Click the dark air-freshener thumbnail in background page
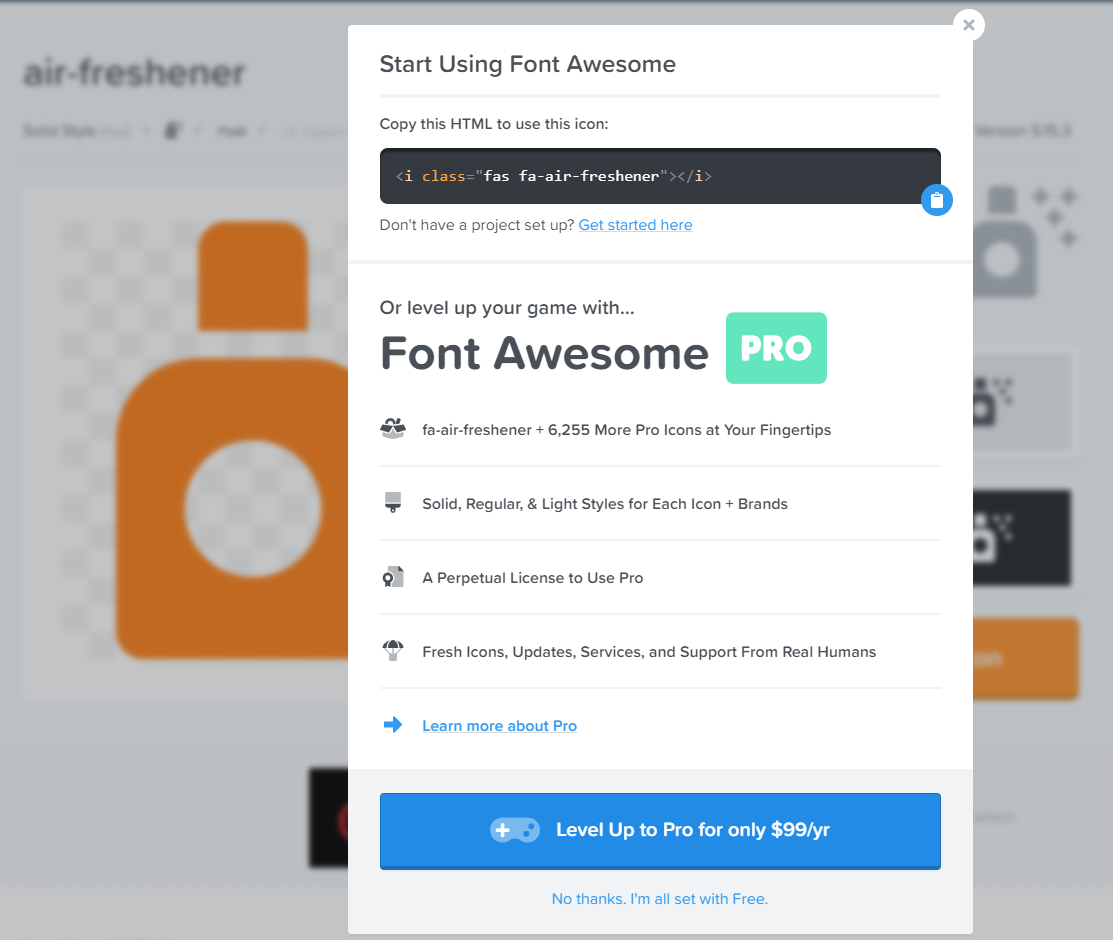Screen dimensions: 1113x940 tap(1021, 537)
